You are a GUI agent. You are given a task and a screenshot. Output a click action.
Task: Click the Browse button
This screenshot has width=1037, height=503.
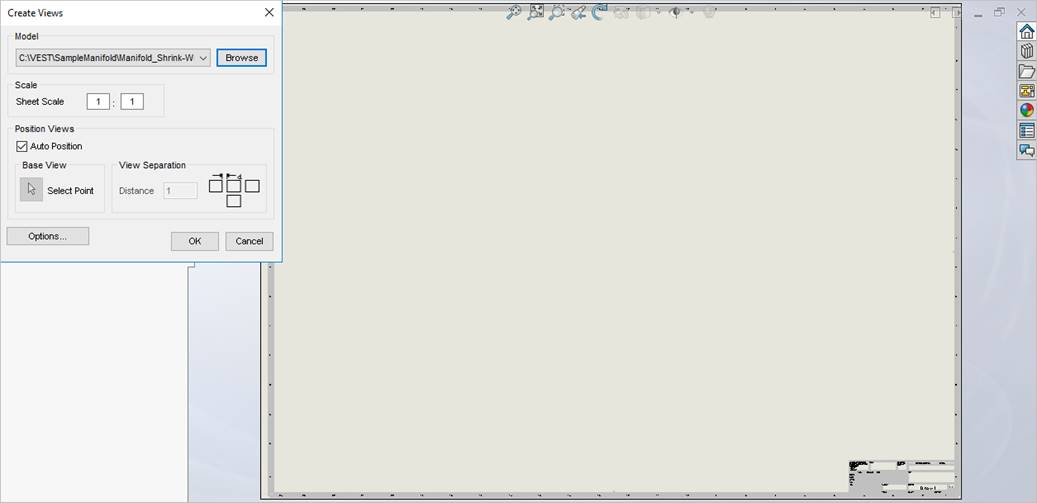241,58
